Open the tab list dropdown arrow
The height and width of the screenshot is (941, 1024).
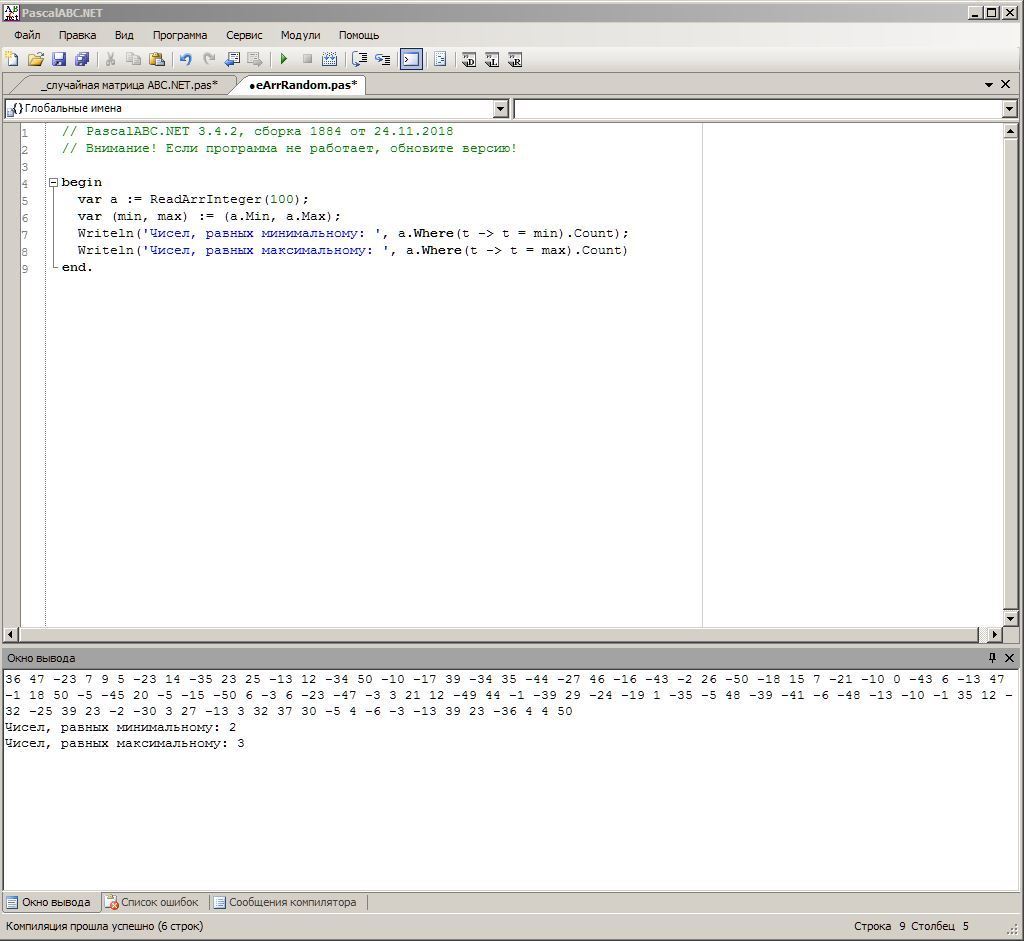pos(989,85)
